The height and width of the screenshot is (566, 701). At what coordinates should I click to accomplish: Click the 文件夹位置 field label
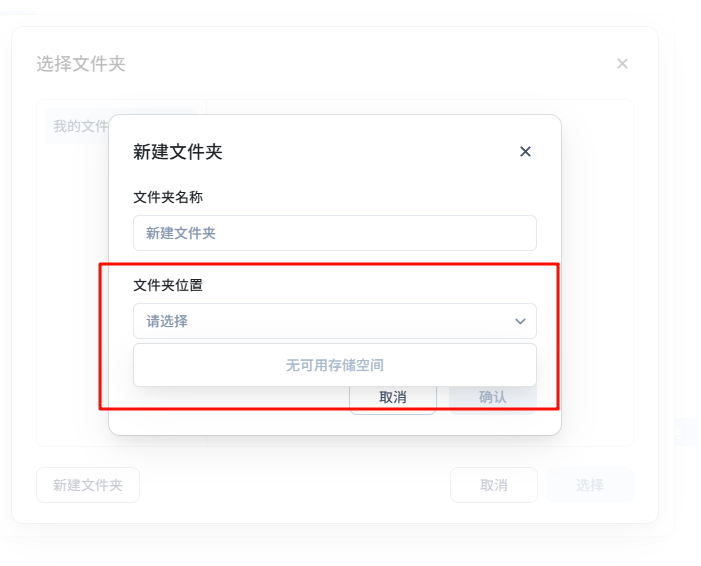(168, 285)
